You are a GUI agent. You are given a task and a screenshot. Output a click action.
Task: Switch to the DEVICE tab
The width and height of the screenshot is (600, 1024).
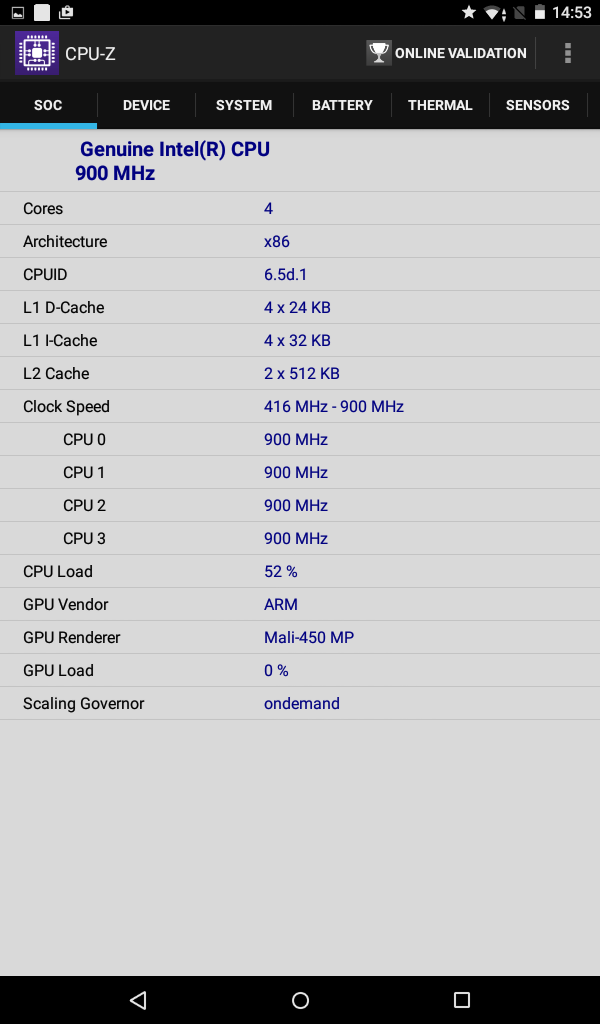click(146, 105)
